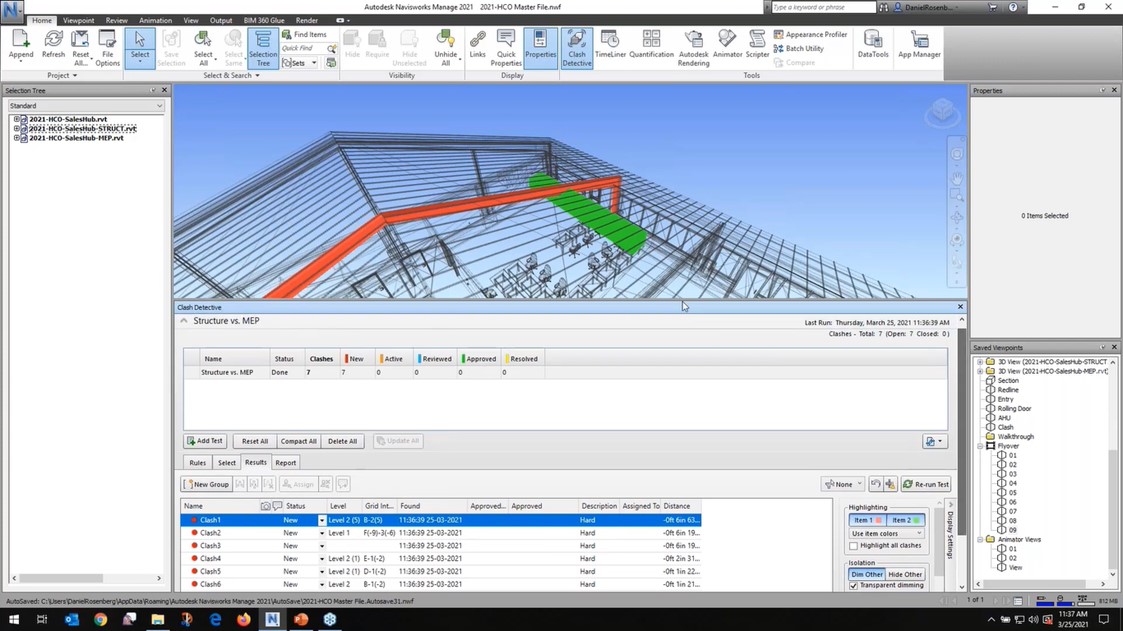Click in the Quick Find field
The height and width of the screenshot is (631, 1123).
(303, 49)
